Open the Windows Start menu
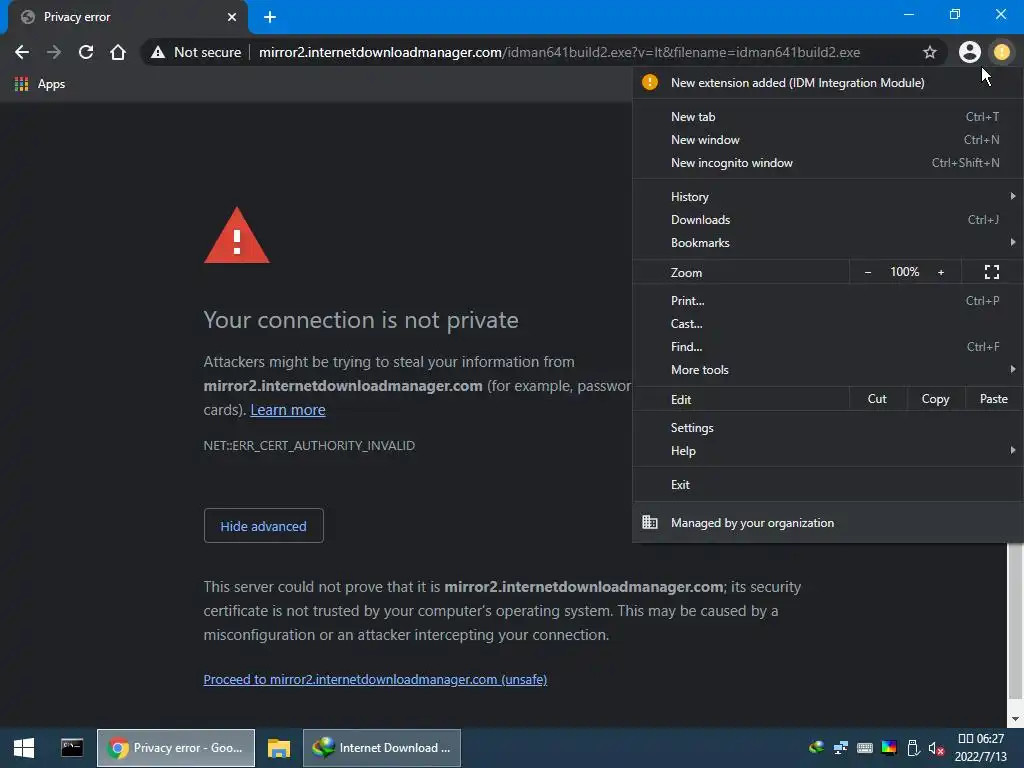Viewport: 1024px width, 768px height. [24, 748]
